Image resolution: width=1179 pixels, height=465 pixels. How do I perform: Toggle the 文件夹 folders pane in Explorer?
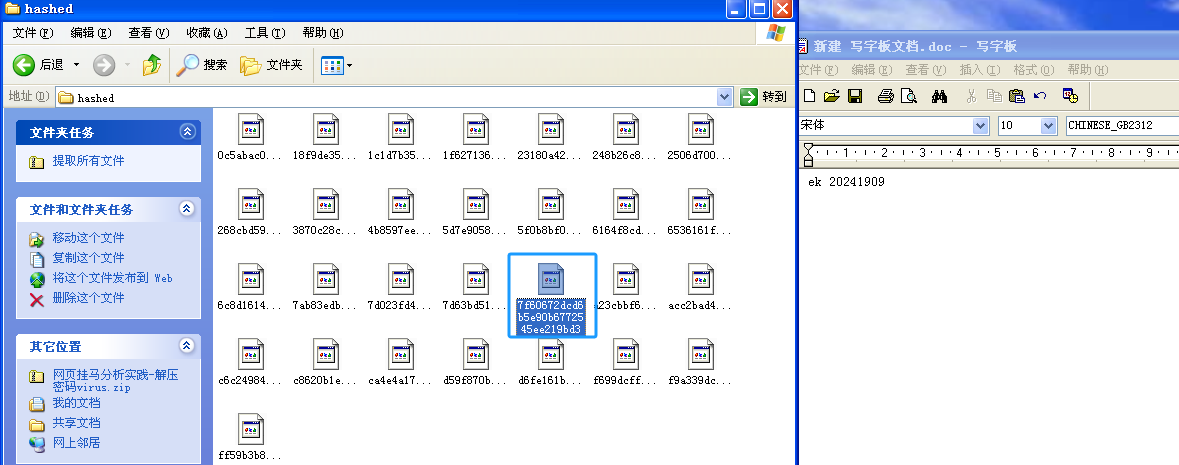pos(271,65)
